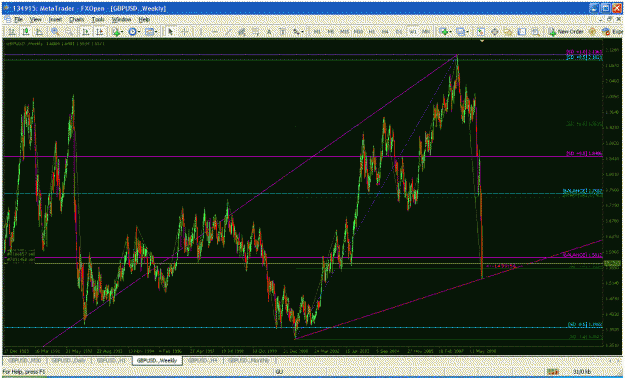Switch timeframe to M1
625x378 pixels.
317,32
